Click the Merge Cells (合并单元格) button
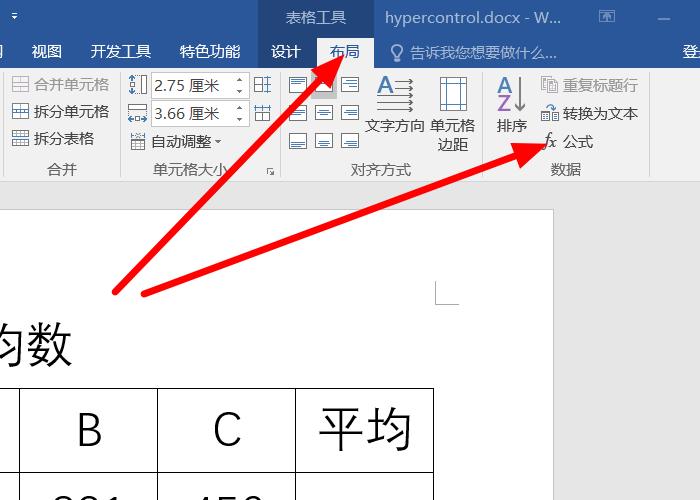 point(60,84)
